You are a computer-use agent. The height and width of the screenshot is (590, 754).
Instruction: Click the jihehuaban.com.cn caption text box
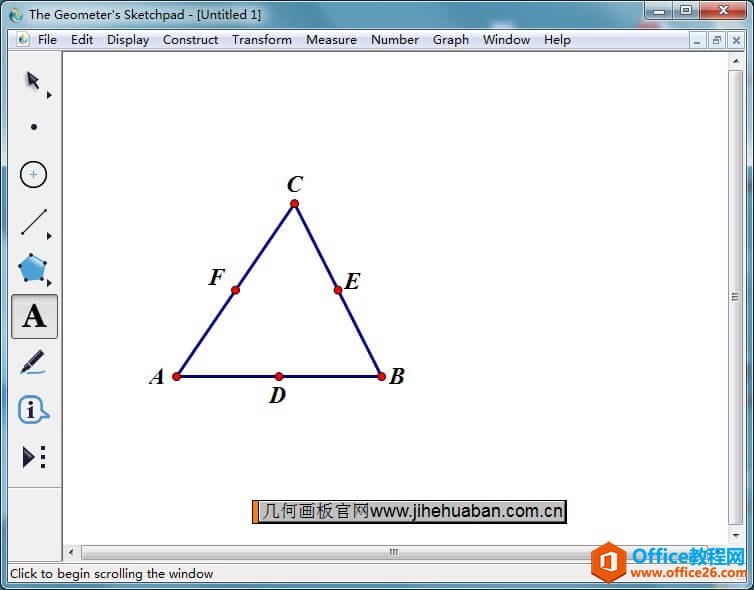pyautogui.click(x=409, y=512)
